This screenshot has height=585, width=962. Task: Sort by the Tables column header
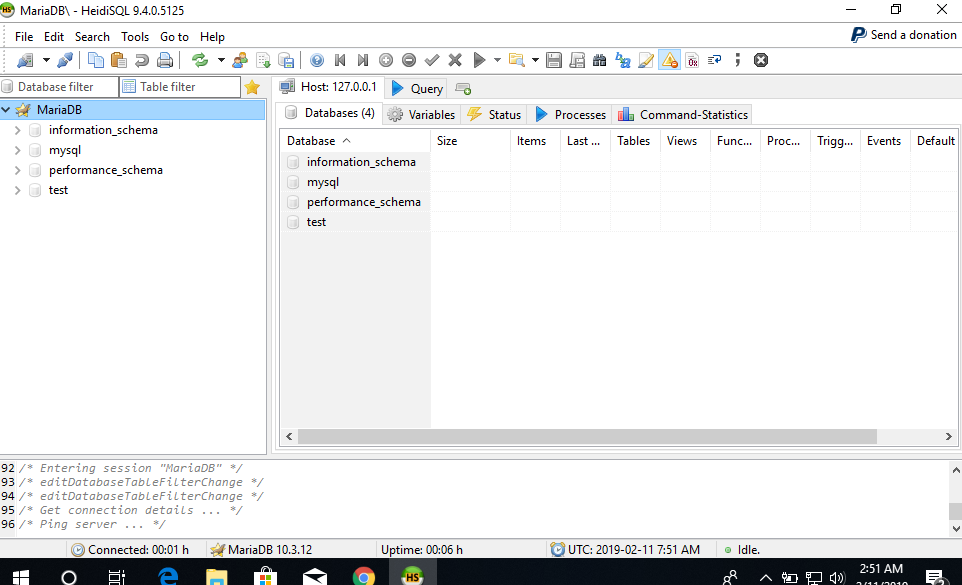point(635,141)
